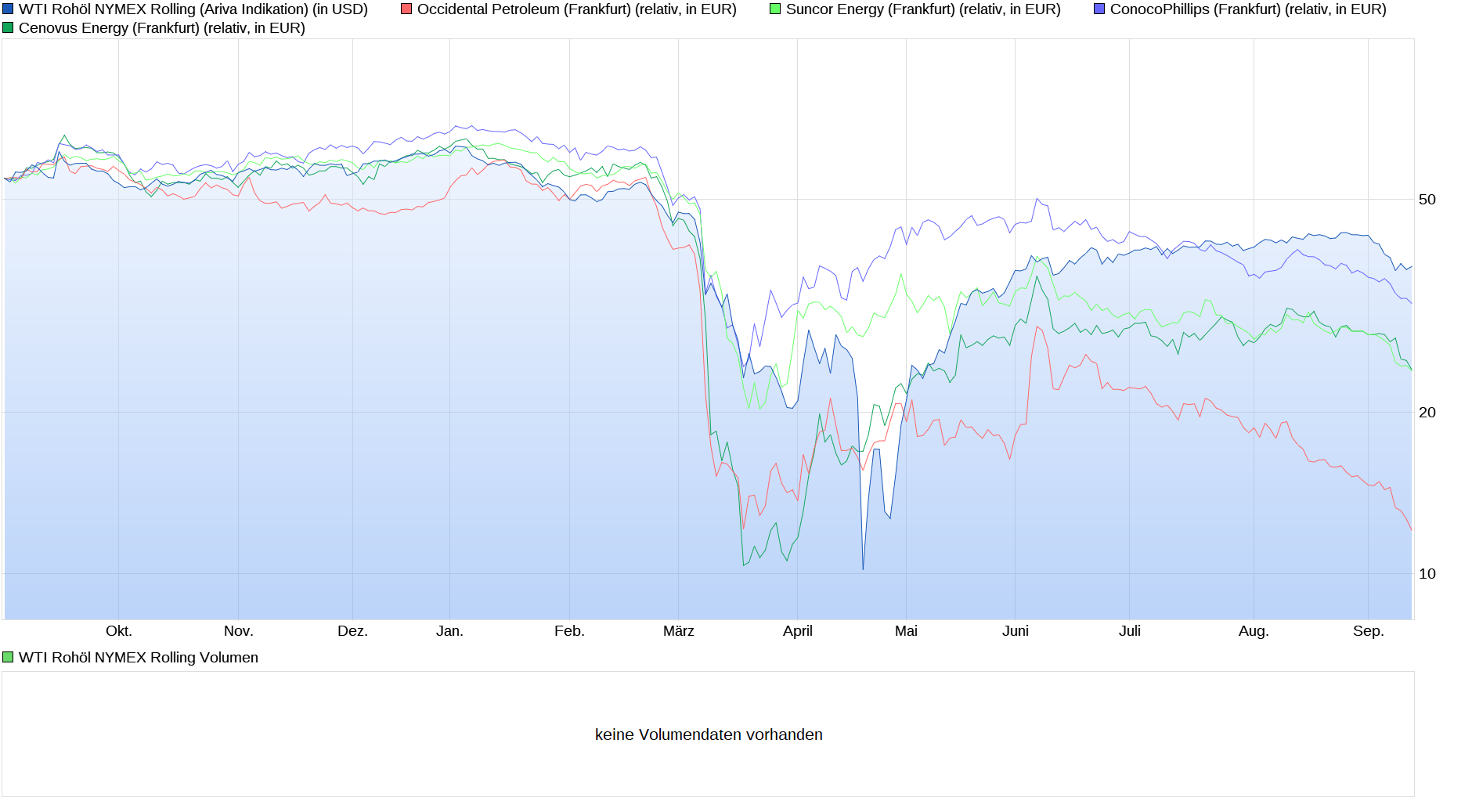Click the 'keine Volumendaten vorhanden' message
1472x812 pixels.
click(x=709, y=734)
